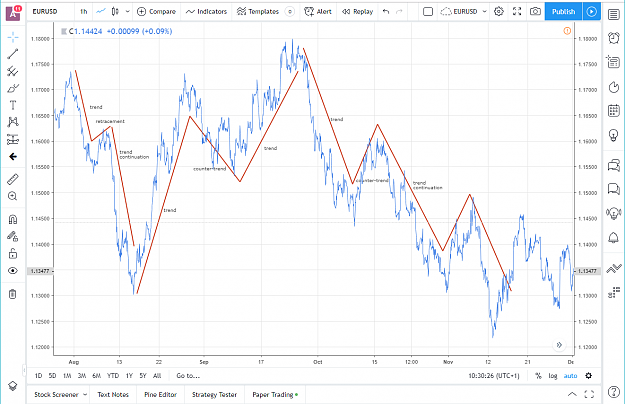Open the pitchfork and Gann tools
Viewport: 625px width, 404px height.
point(13,71)
